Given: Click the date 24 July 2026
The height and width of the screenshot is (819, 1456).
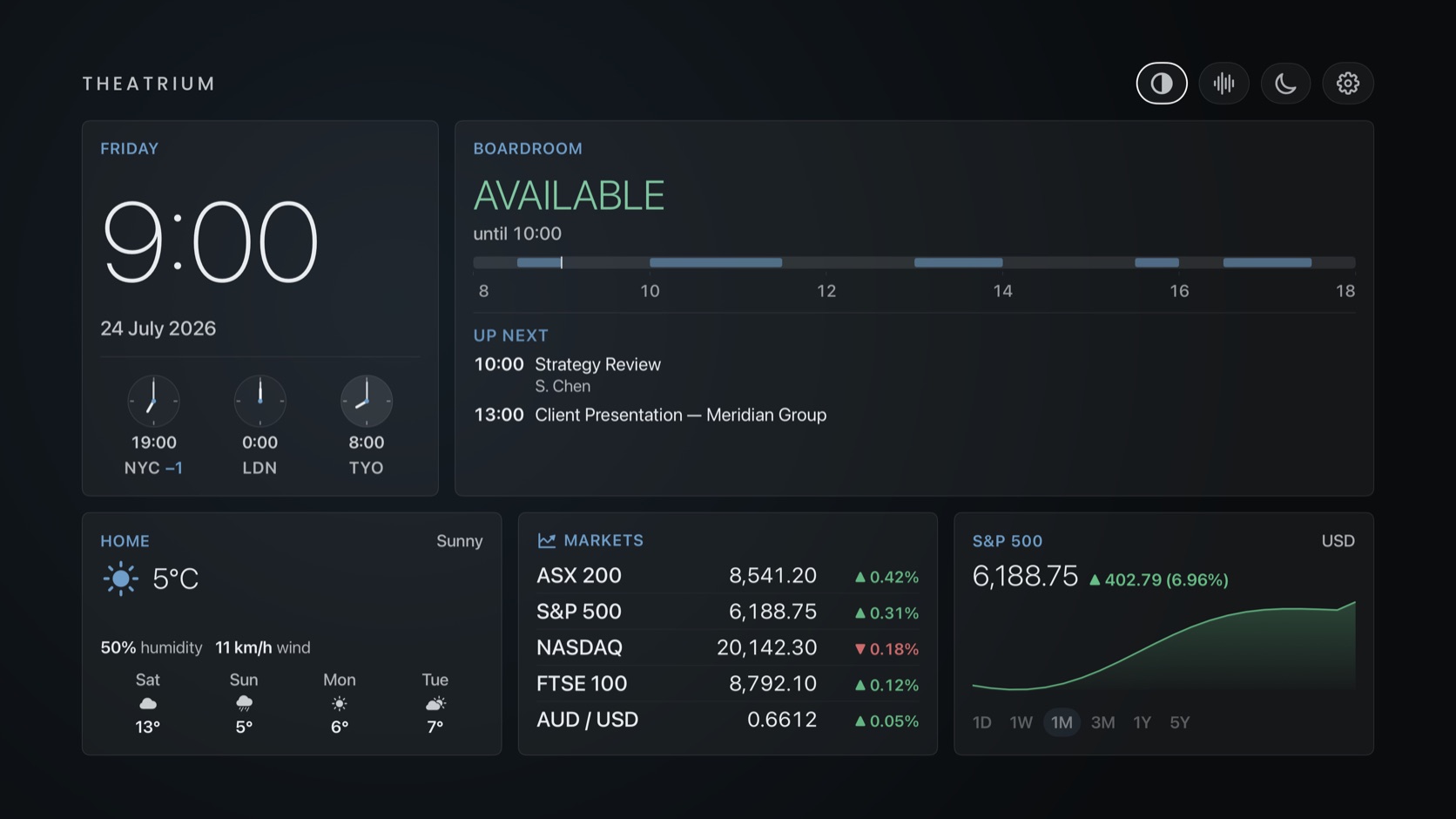Looking at the screenshot, I should tap(158, 328).
